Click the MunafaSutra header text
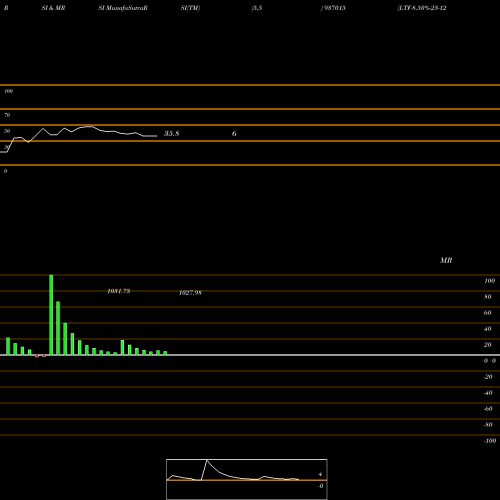 point(127,8)
